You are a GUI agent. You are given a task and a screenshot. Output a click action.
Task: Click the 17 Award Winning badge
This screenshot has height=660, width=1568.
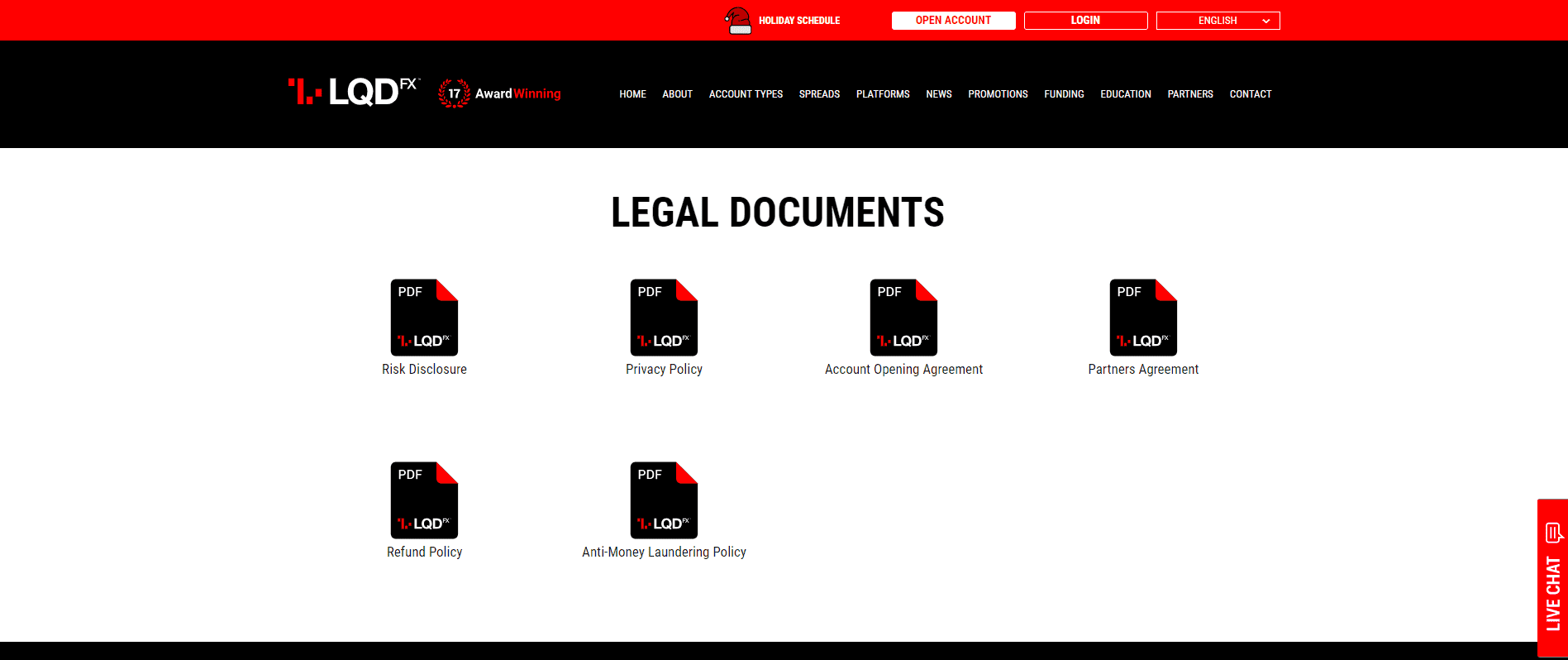(499, 93)
